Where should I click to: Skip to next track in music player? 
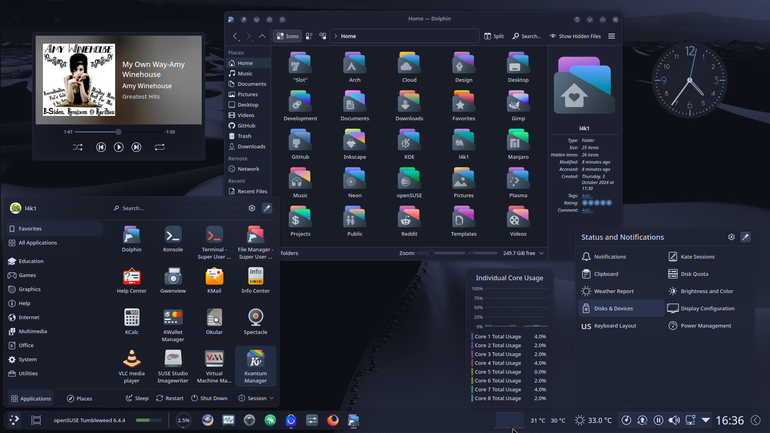137,147
